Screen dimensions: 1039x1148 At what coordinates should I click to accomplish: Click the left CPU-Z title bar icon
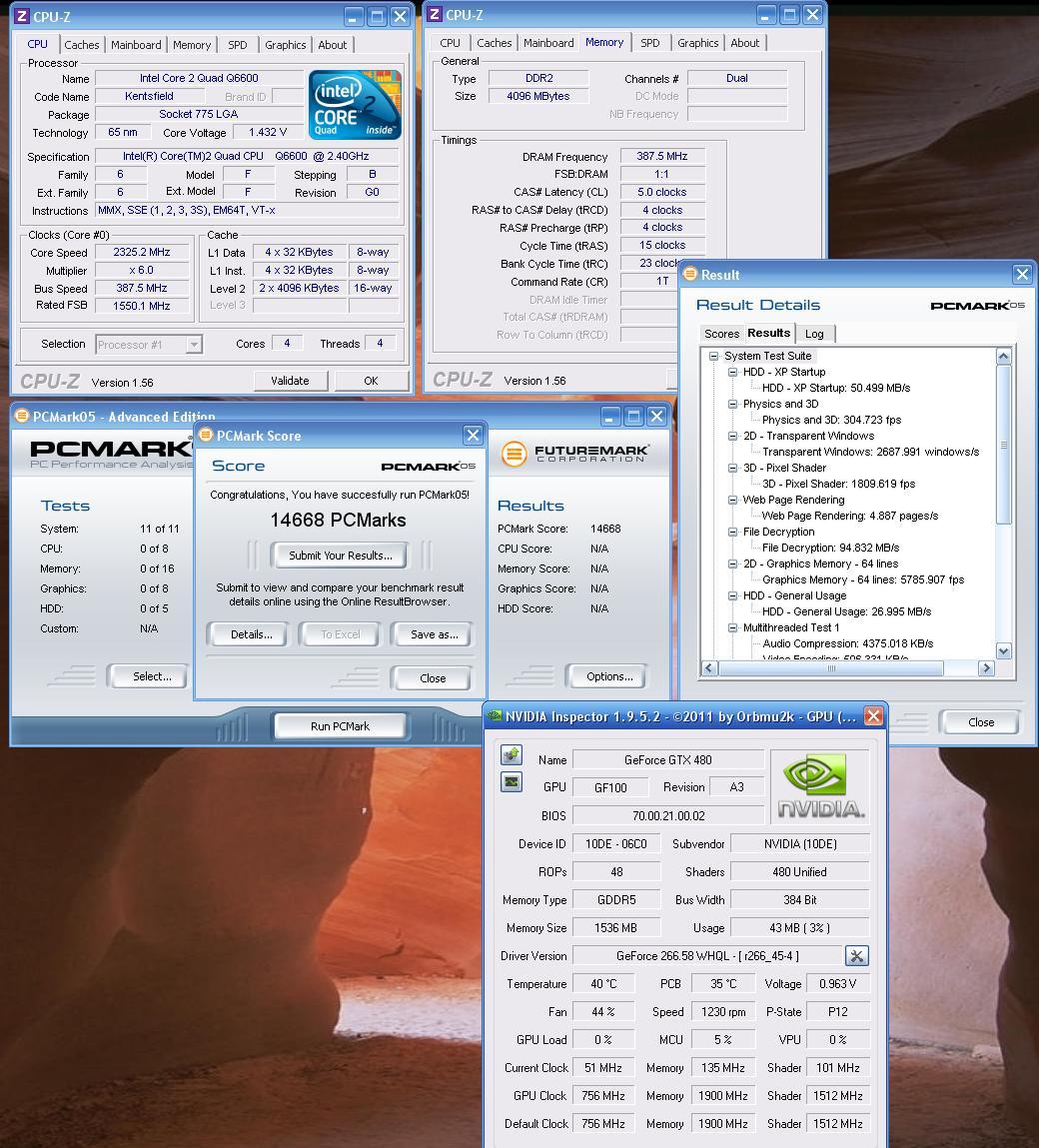click(23, 16)
